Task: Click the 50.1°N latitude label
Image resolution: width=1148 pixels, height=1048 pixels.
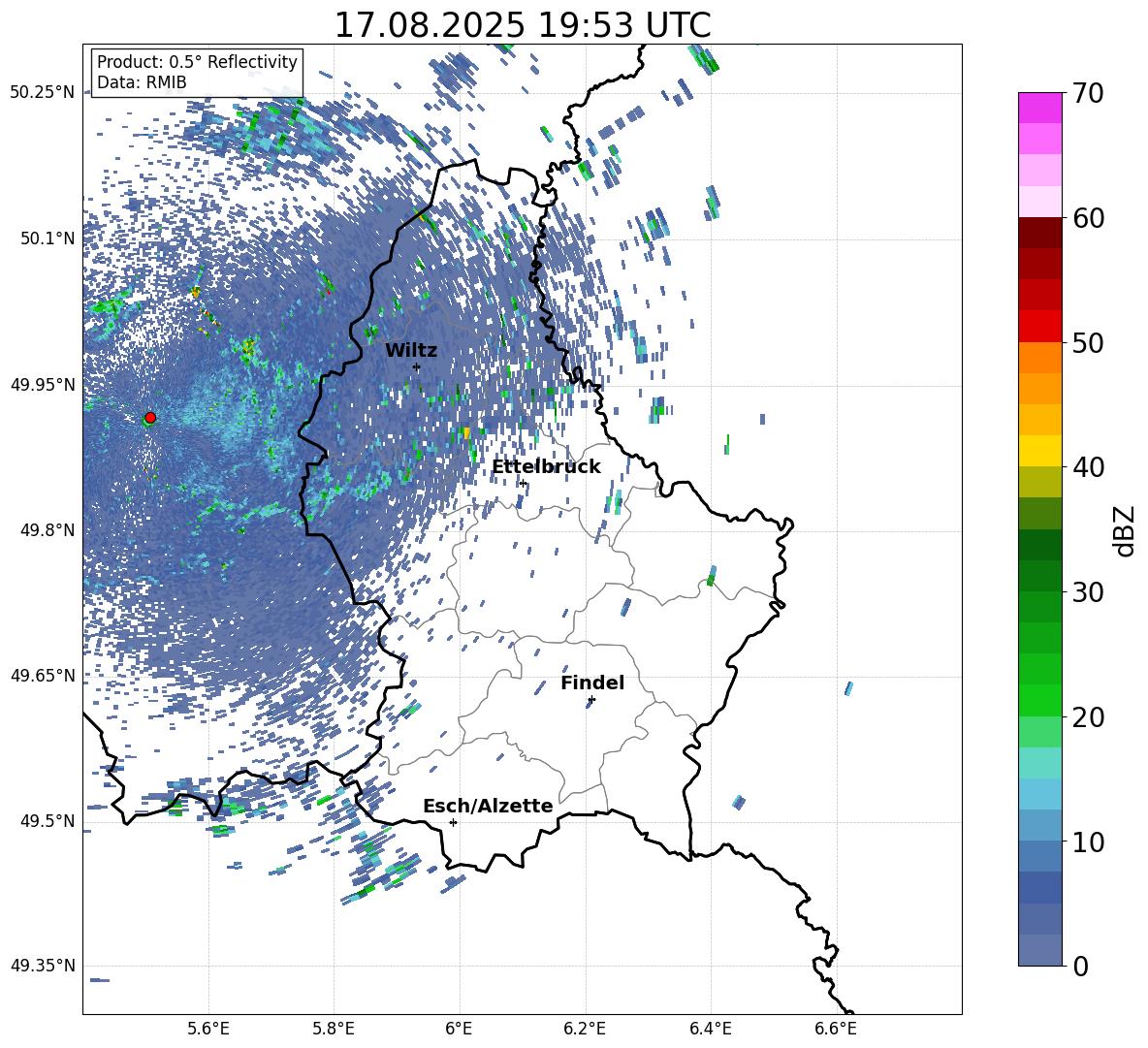Action: click(48, 238)
